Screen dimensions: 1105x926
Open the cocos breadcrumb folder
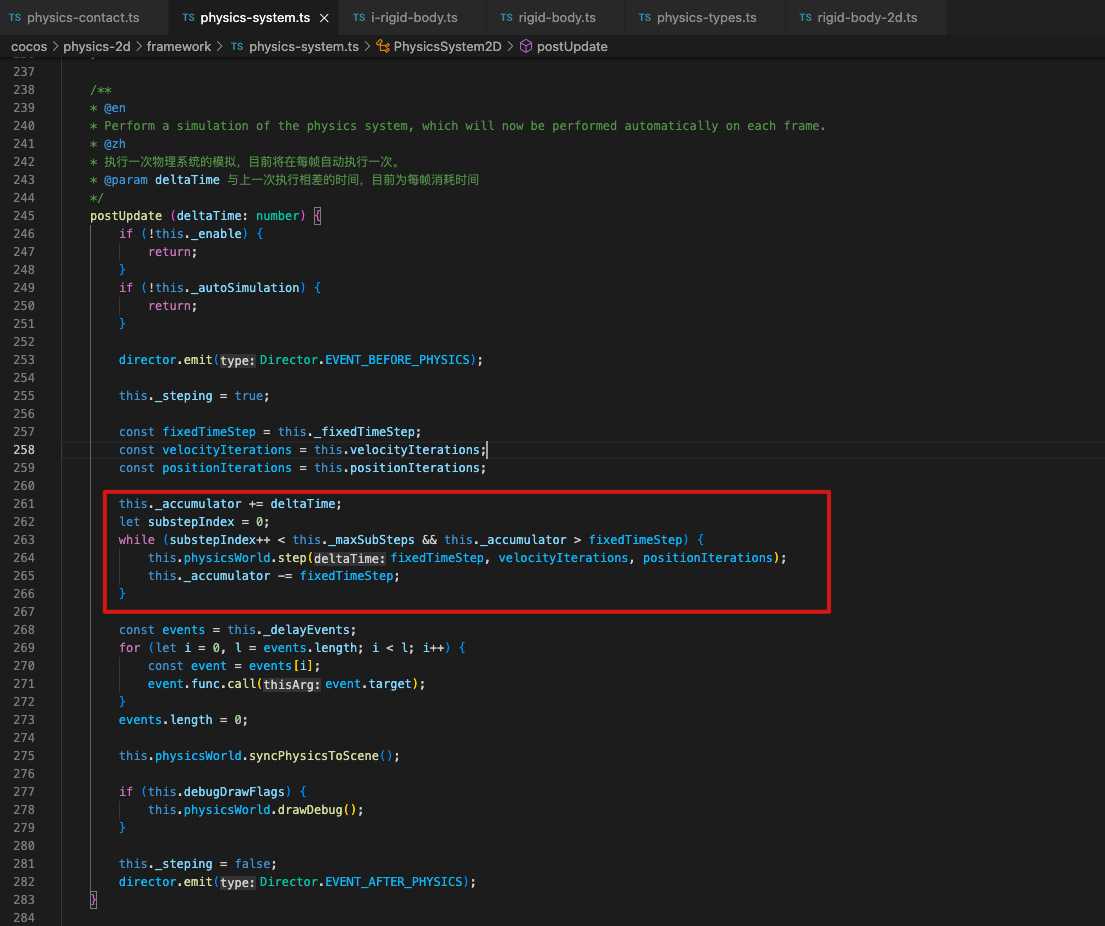[x=29, y=47]
